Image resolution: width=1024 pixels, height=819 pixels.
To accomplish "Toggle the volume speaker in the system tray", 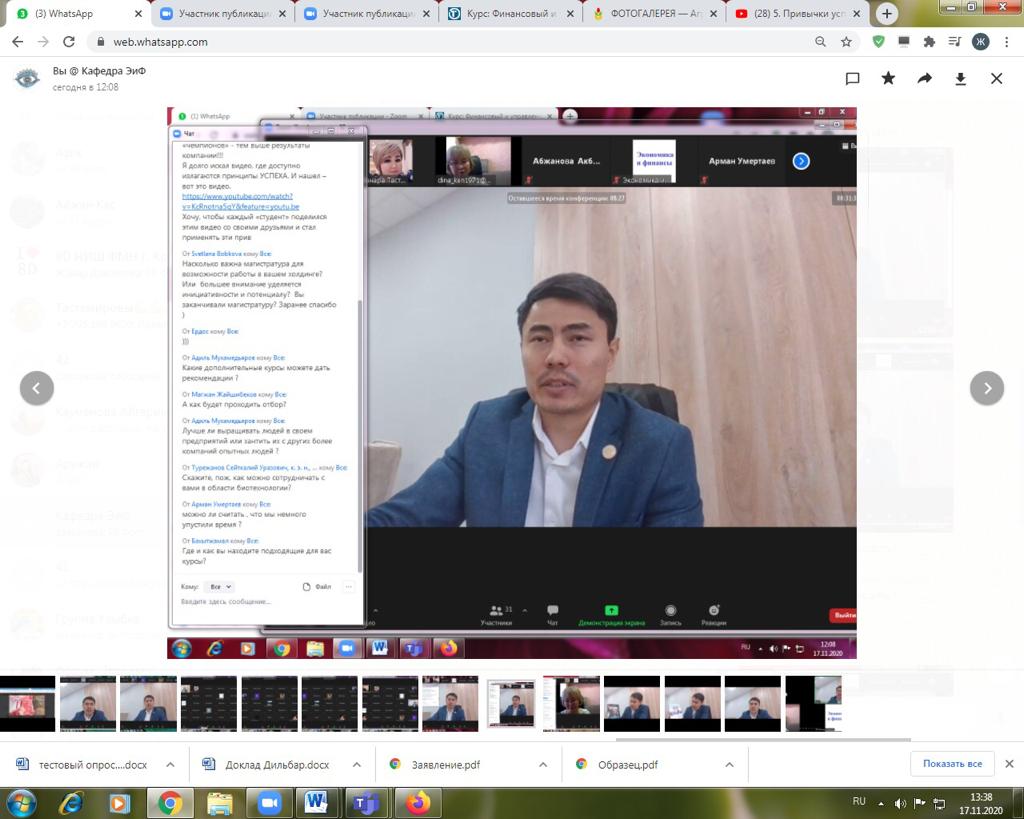I will pyautogui.click(x=901, y=803).
